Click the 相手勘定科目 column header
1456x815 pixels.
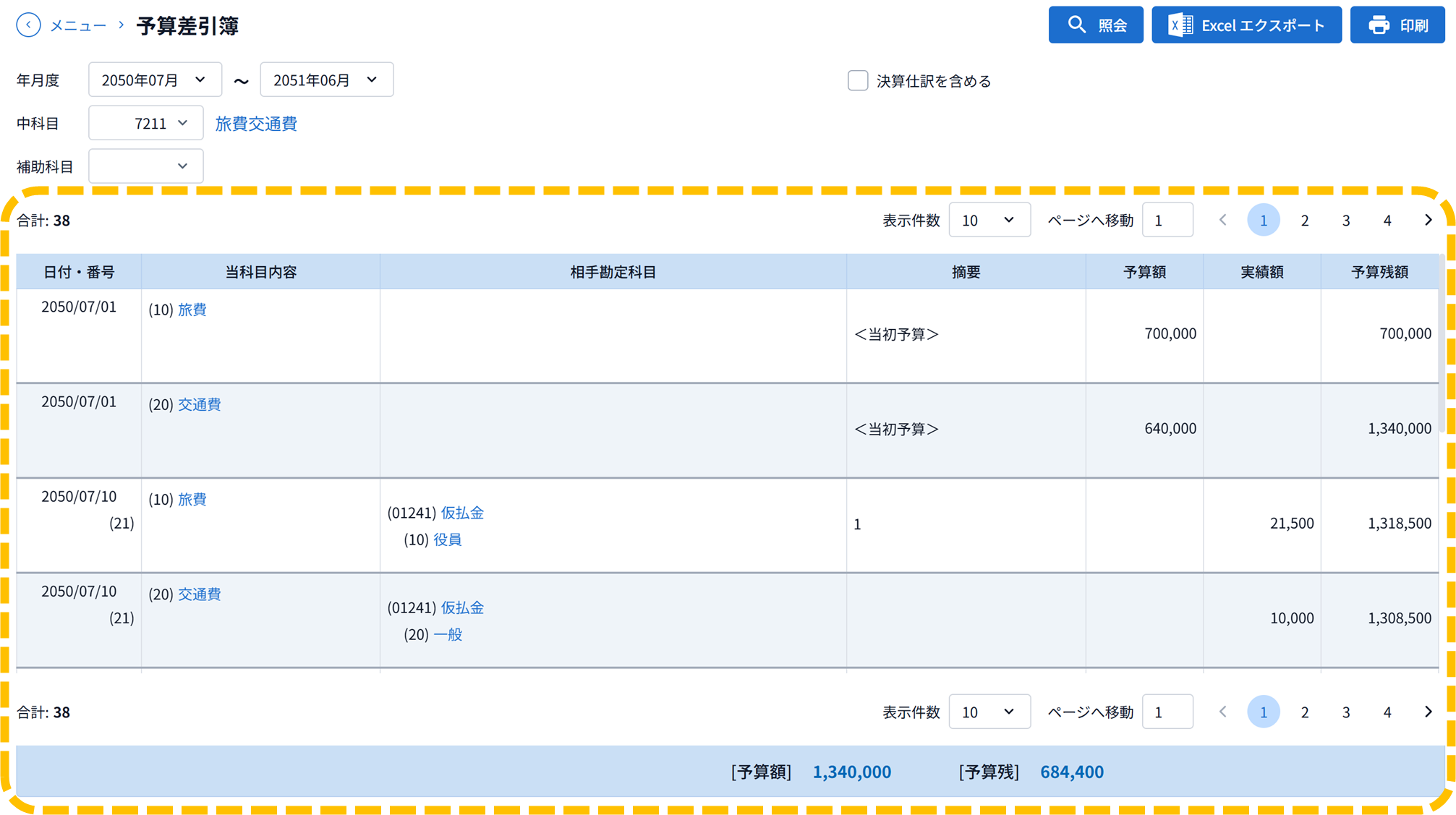613,272
